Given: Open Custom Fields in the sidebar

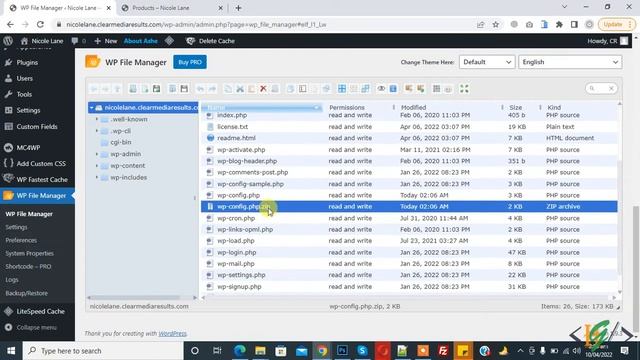Looking at the screenshot, I should pos(37,127).
